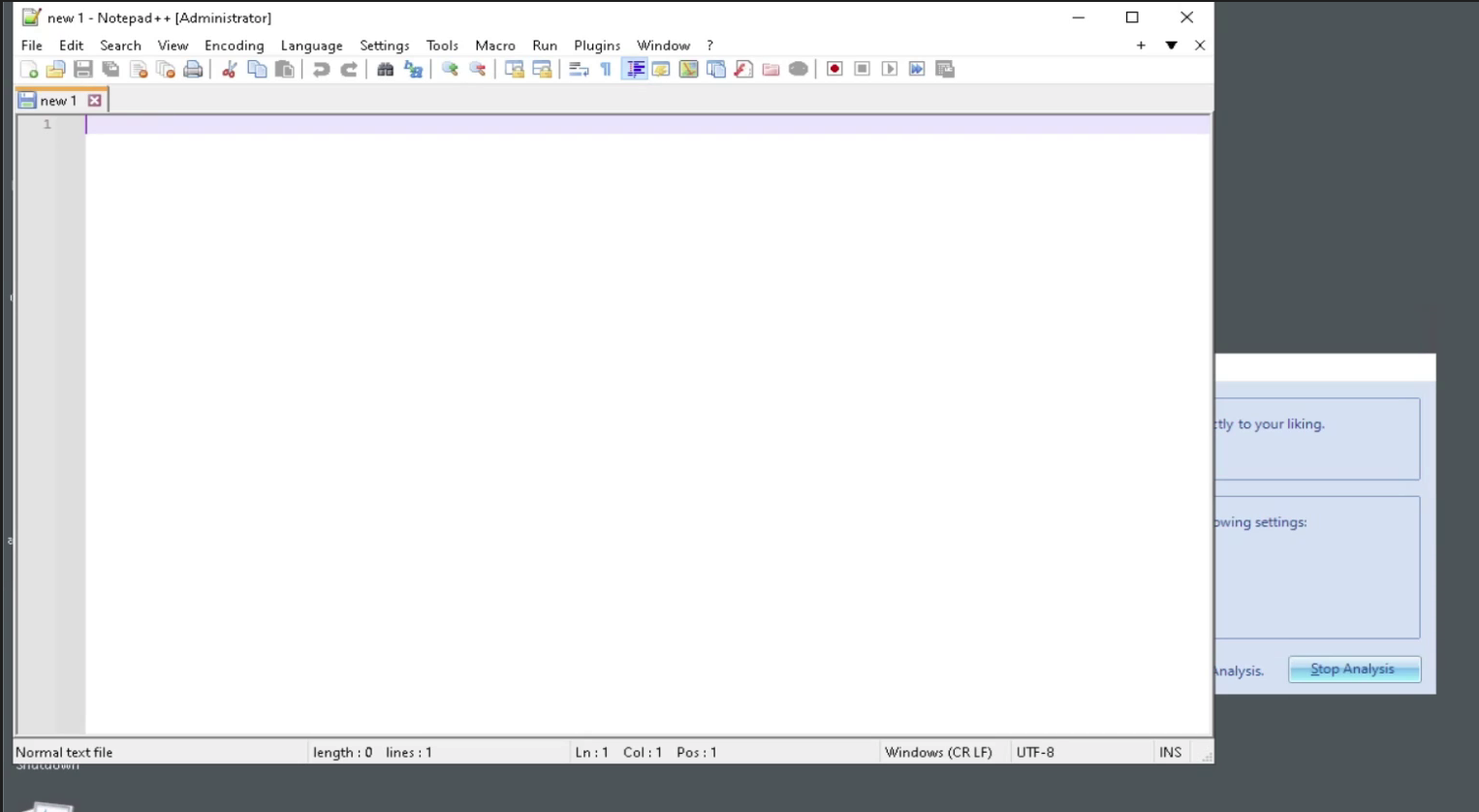Viewport: 1479px width, 812px height.
Task: Toggle word wrap on the toolbar
Action: pos(579,69)
